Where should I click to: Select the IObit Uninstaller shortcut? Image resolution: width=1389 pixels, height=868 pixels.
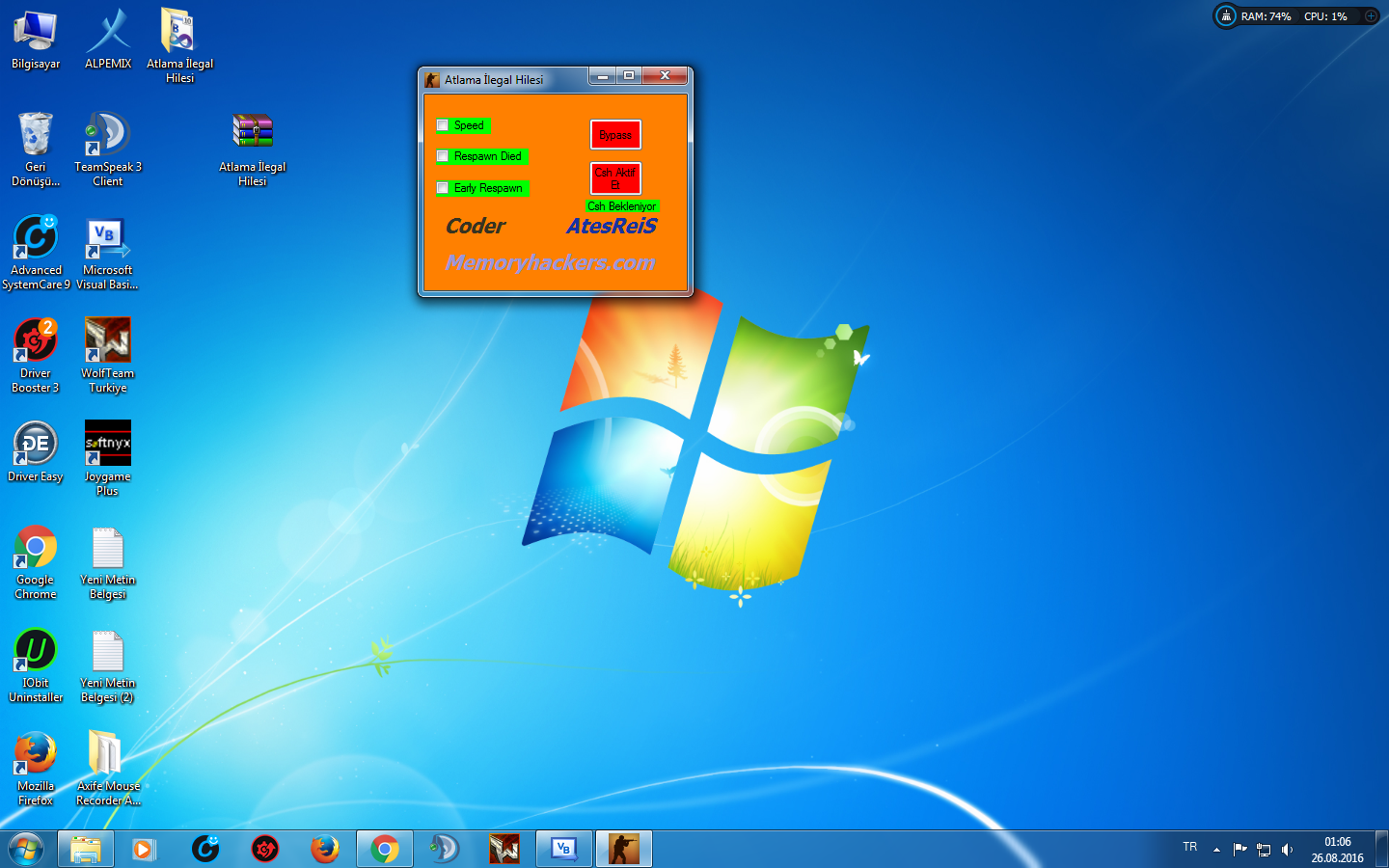click(x=36, y=665)
